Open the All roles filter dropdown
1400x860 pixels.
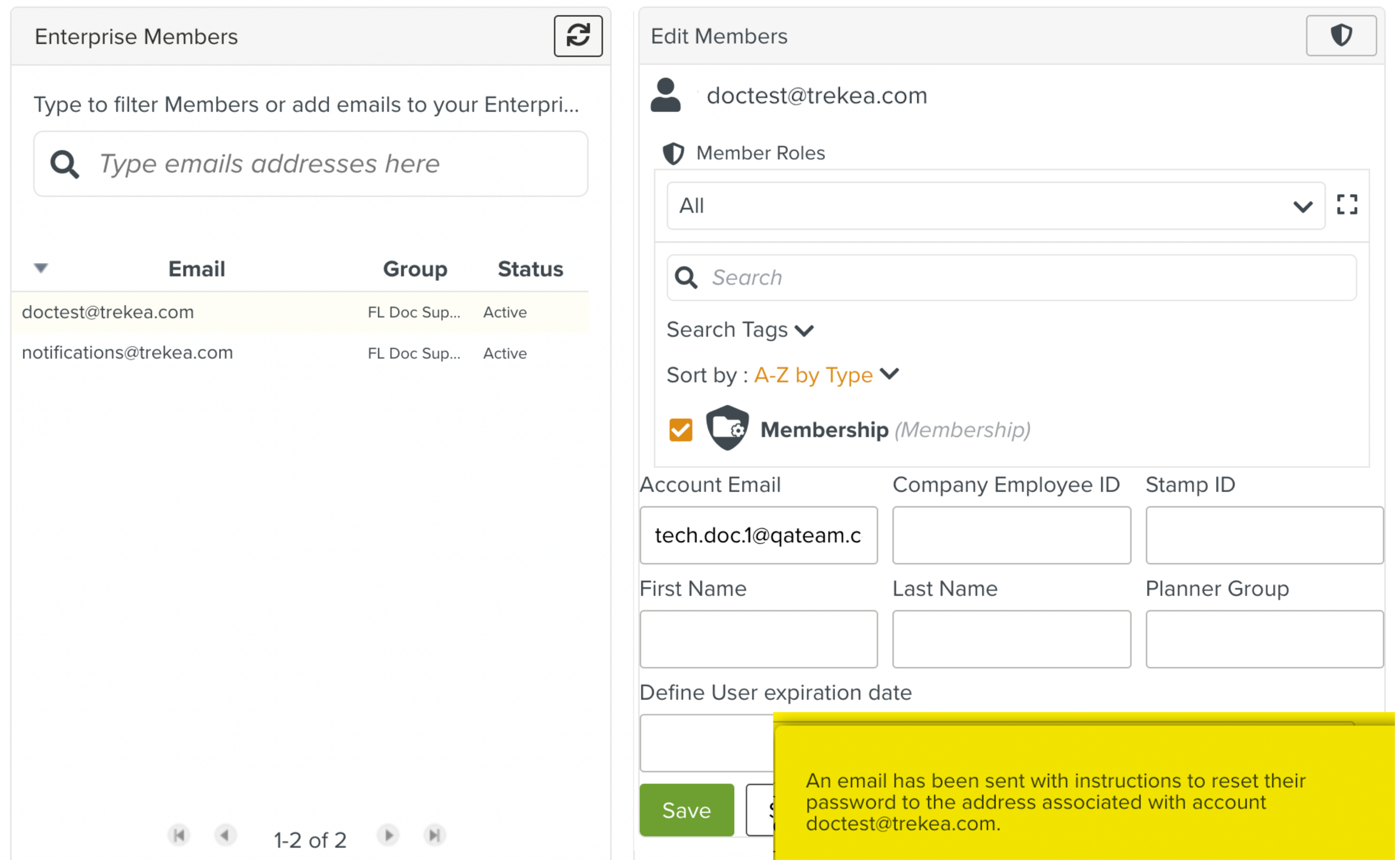coord(995,206)
